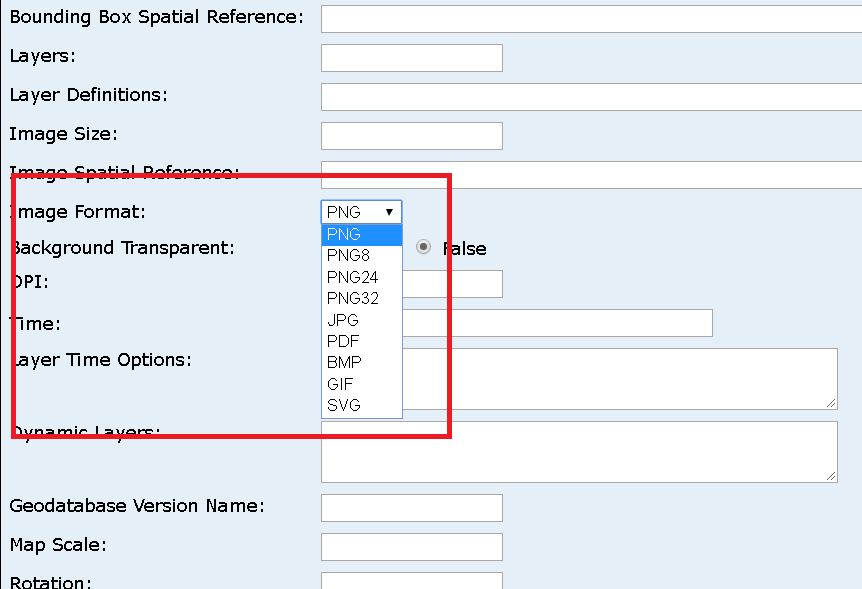Focus the Image Size field
This screenshot has width=862, height=589.
[x=411, y=136]
